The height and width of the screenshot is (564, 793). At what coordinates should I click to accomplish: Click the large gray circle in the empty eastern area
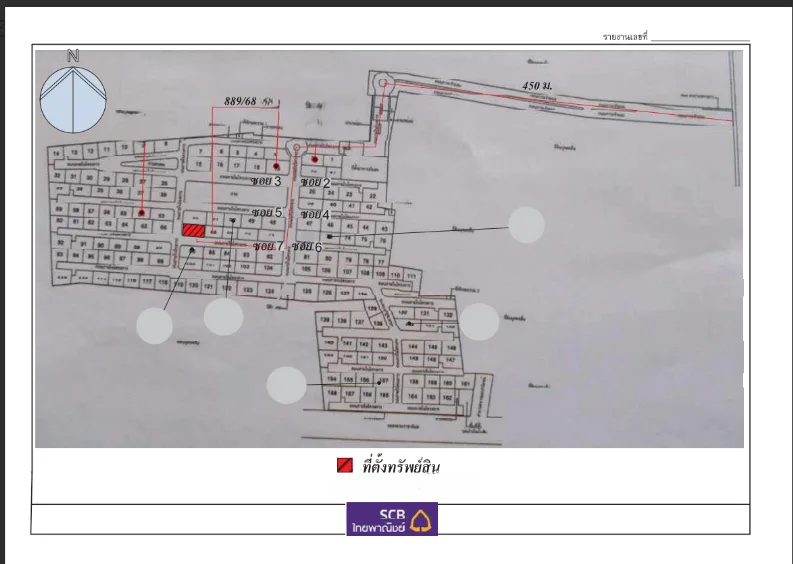coord(526,225)
